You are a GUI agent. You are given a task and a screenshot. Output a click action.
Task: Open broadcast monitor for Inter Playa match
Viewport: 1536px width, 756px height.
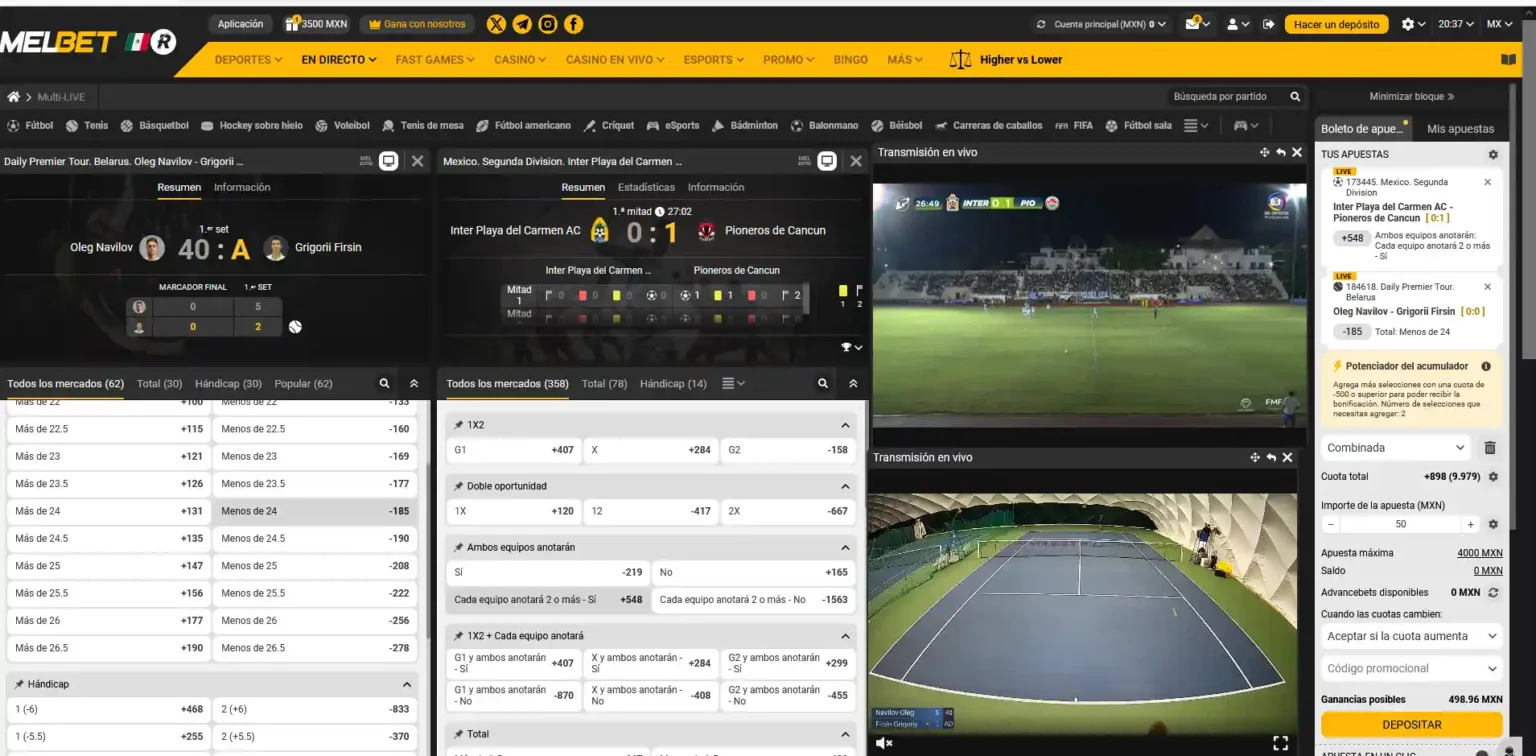[827, 161]
